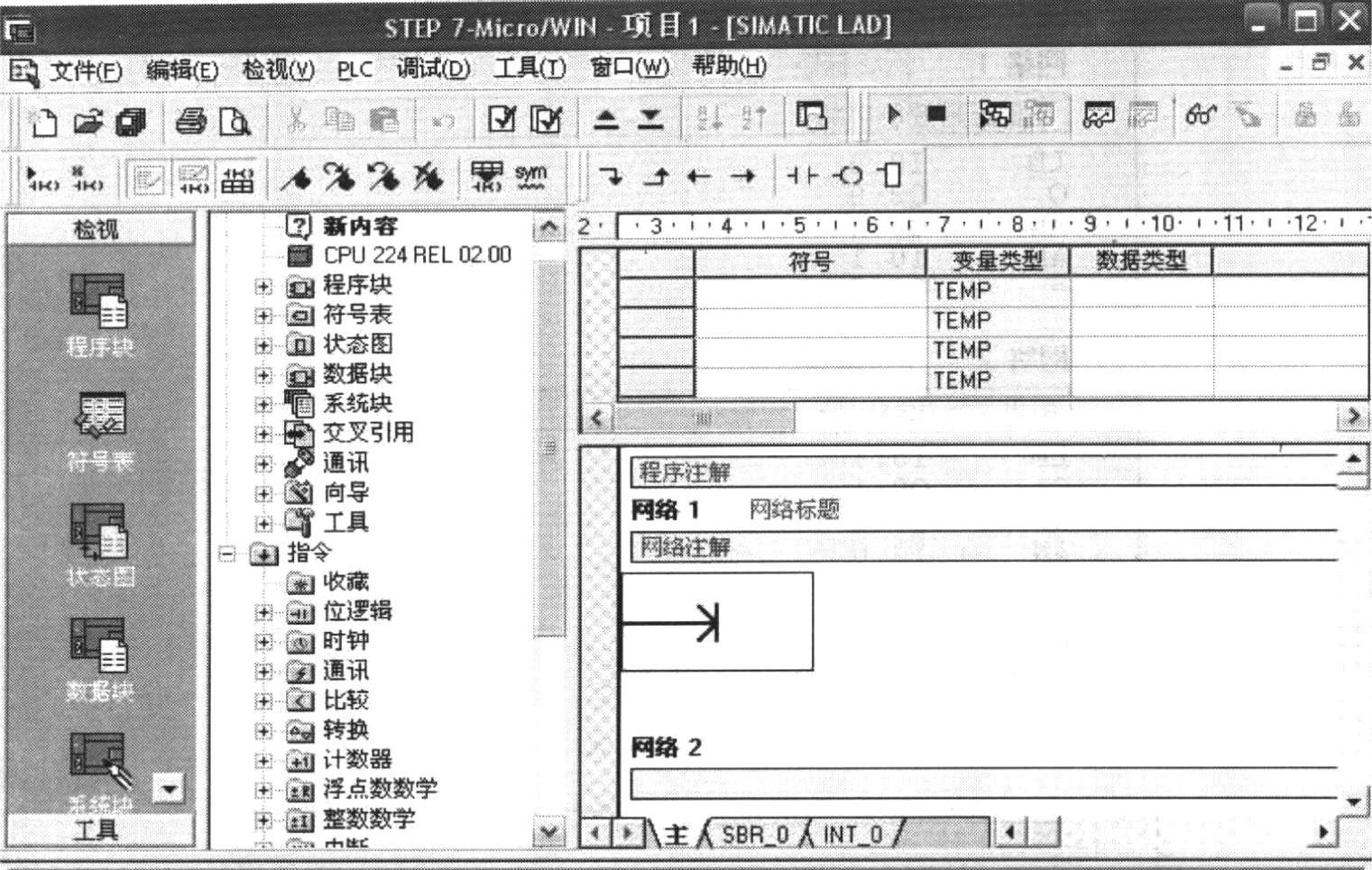Open 数据块 from the navigation bar
The height and width of the screenshot is (870, 1372).
point(99,660)
